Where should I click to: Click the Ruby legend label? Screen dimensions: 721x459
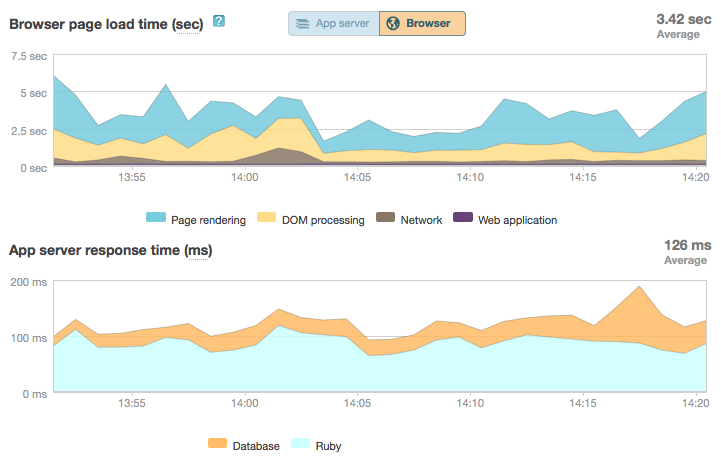328,446
